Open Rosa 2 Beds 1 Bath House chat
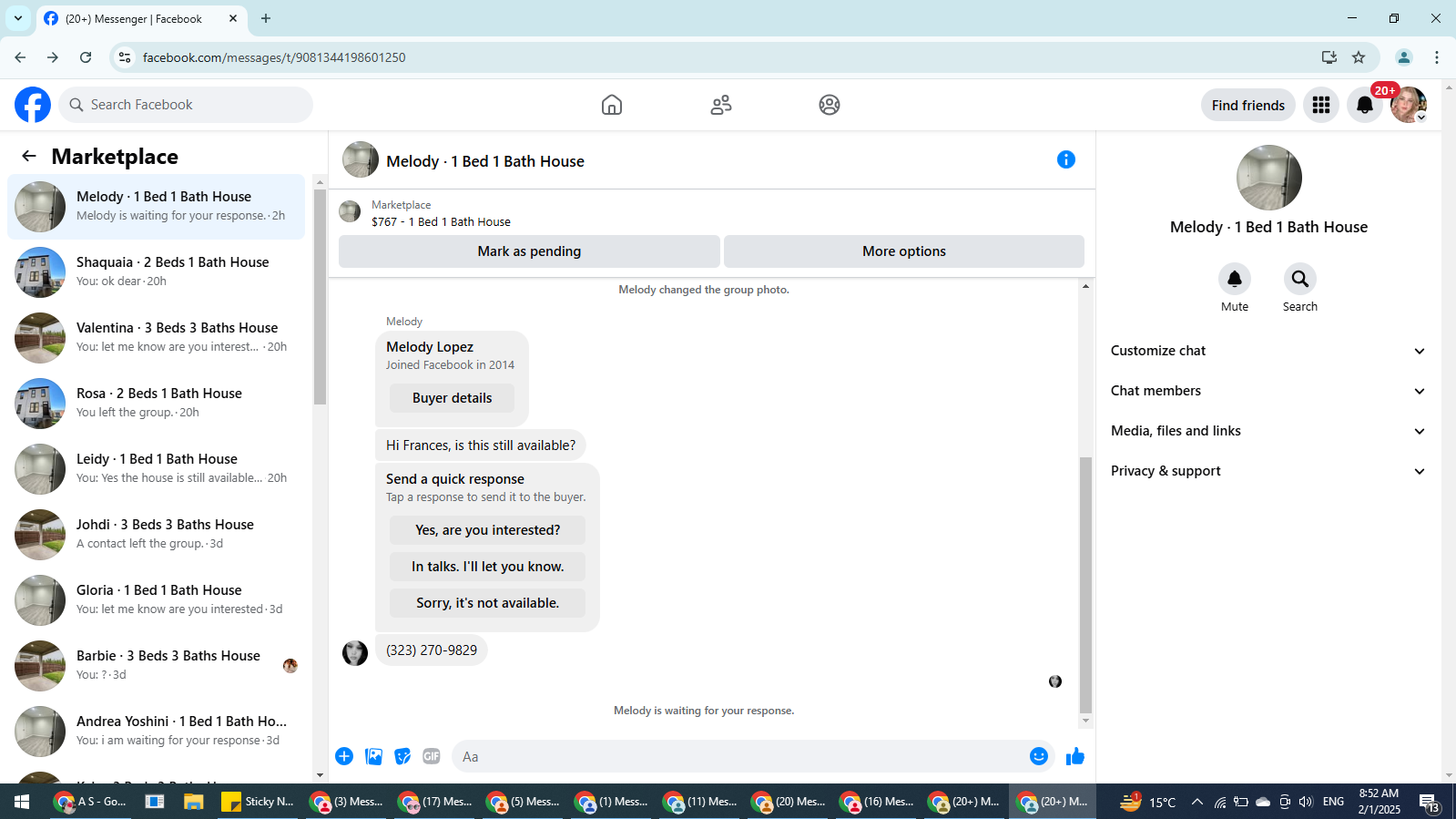Screen dimensions: 1456x819 [x=157, y=404]
